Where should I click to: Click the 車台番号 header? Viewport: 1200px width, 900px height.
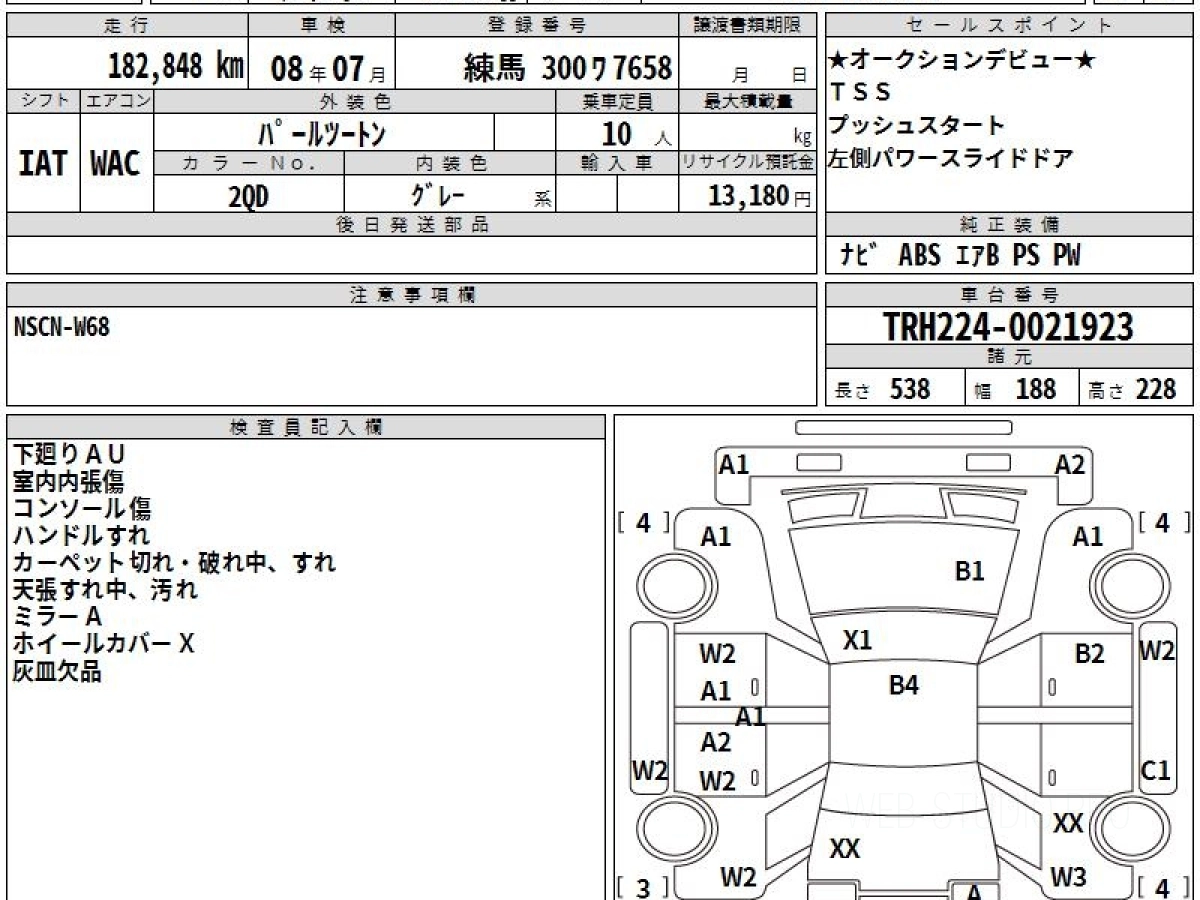pos(1010,295)
